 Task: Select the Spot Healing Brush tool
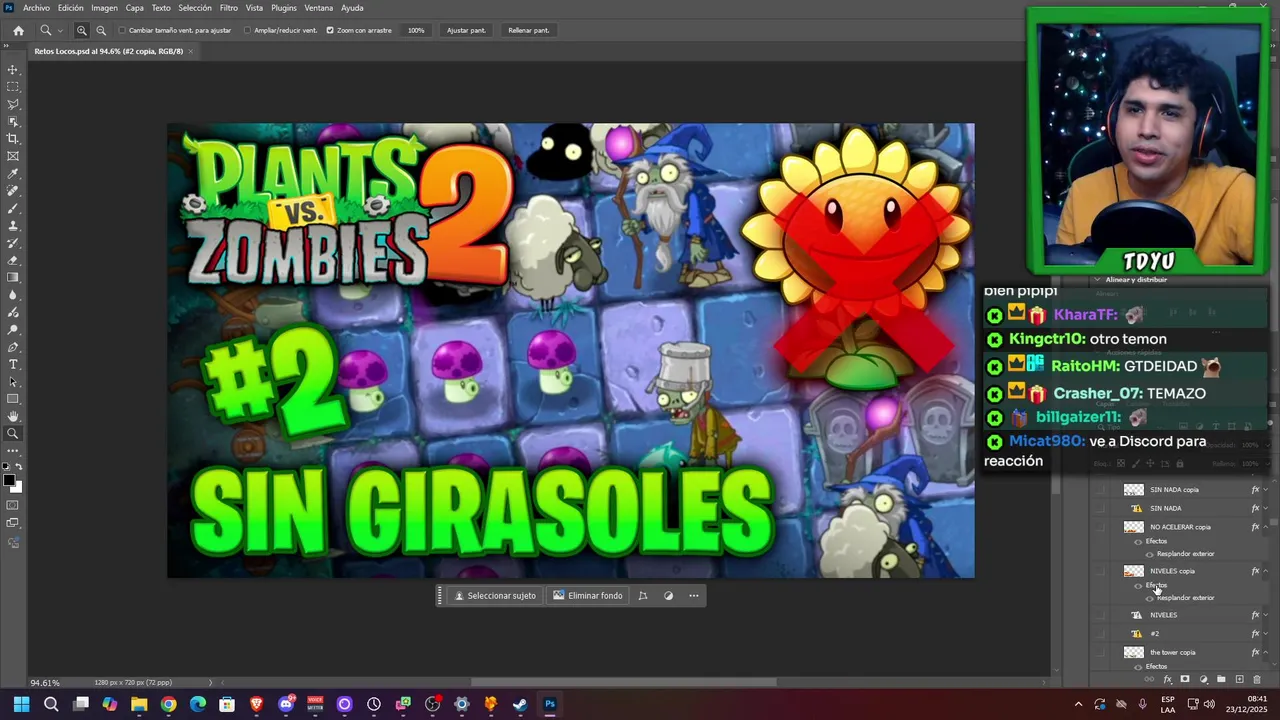coord(13,191)
